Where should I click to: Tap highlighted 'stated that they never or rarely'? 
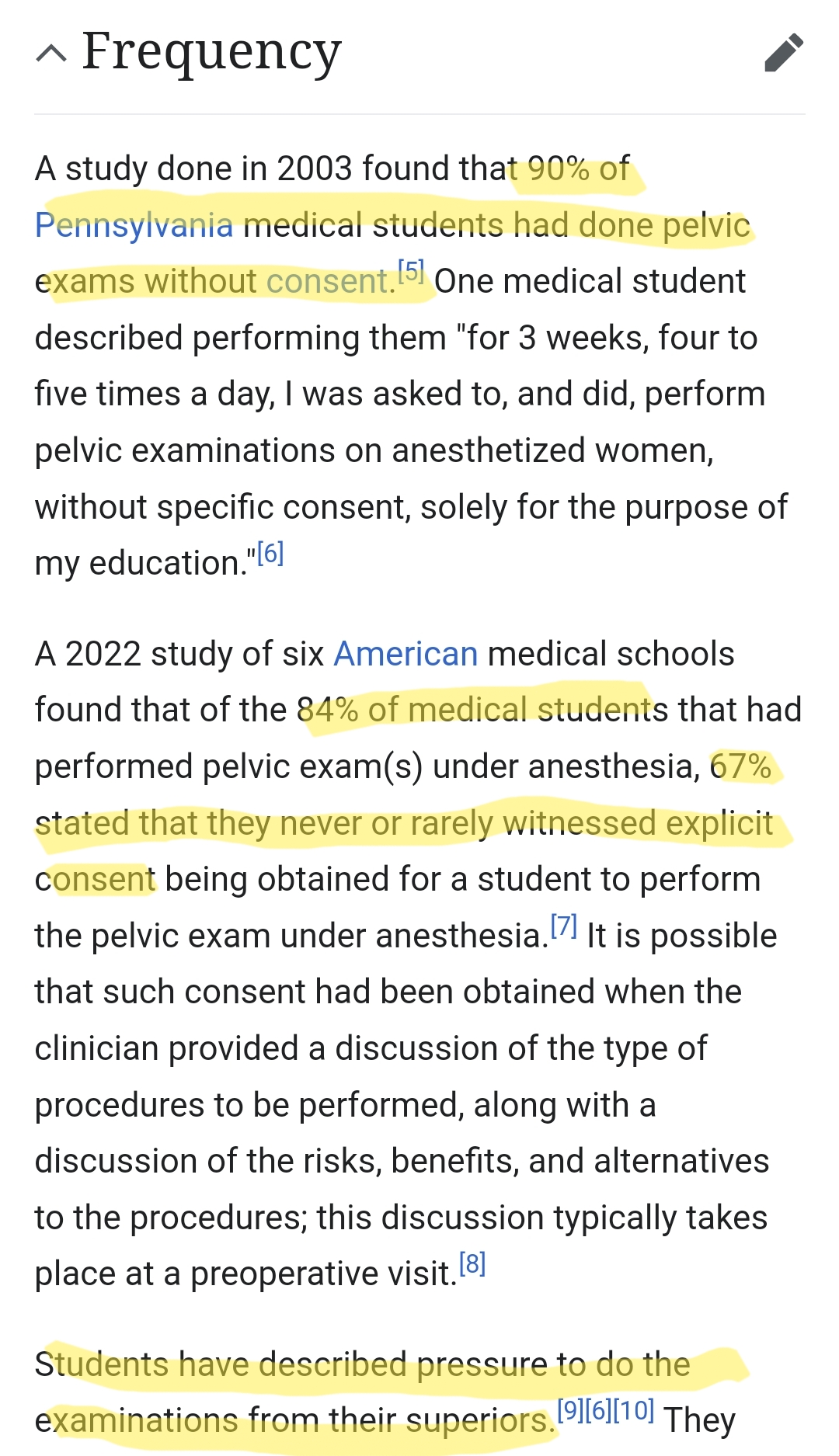coord(264,823)
